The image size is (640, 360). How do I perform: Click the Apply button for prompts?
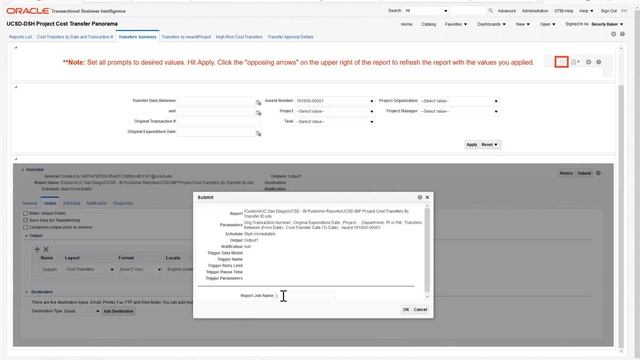[471, 144]
